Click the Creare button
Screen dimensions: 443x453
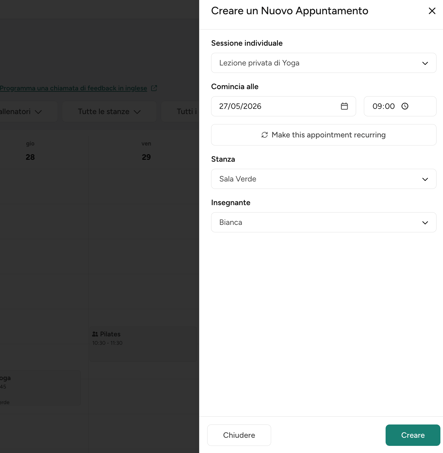click(x=413, y=435)
